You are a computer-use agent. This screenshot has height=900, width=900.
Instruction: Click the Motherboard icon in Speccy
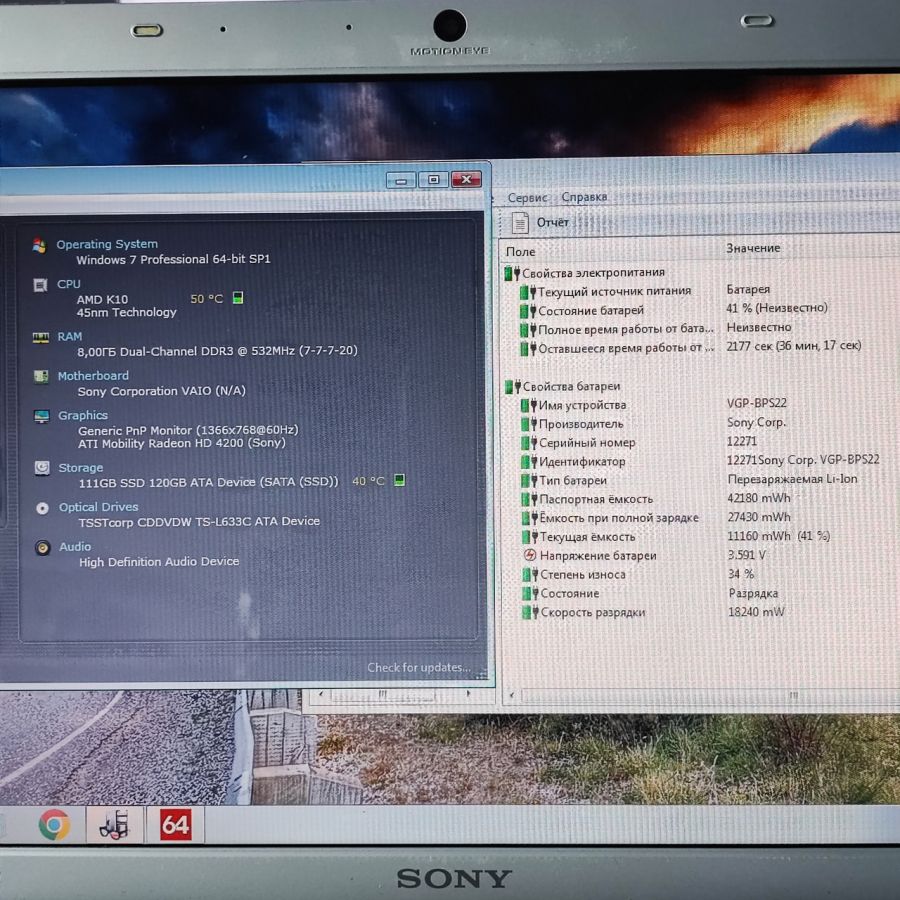(x=41, y=377)
